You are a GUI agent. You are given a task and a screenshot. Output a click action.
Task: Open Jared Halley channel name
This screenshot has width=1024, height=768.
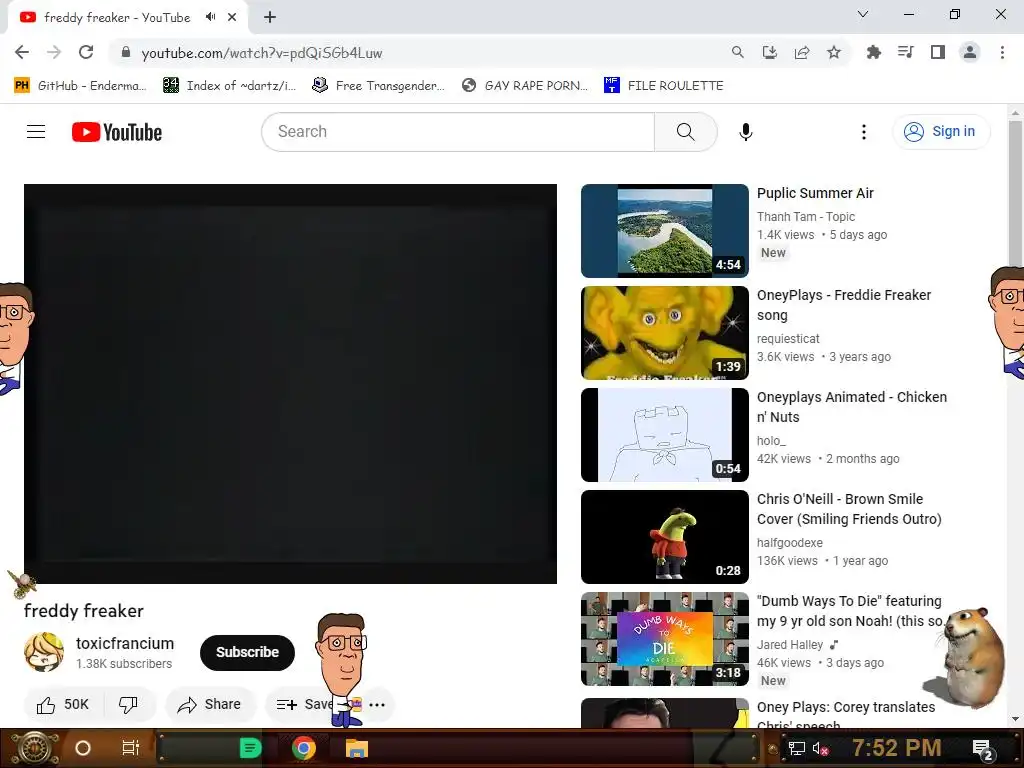(x=790, y=645)
